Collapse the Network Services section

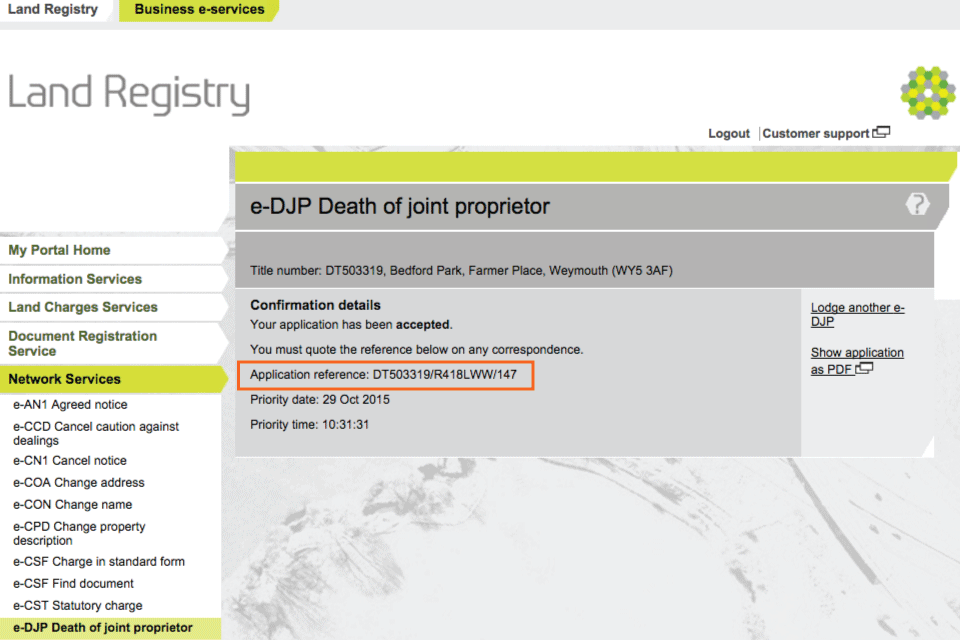pyautogui.click(x=65, y=379)
